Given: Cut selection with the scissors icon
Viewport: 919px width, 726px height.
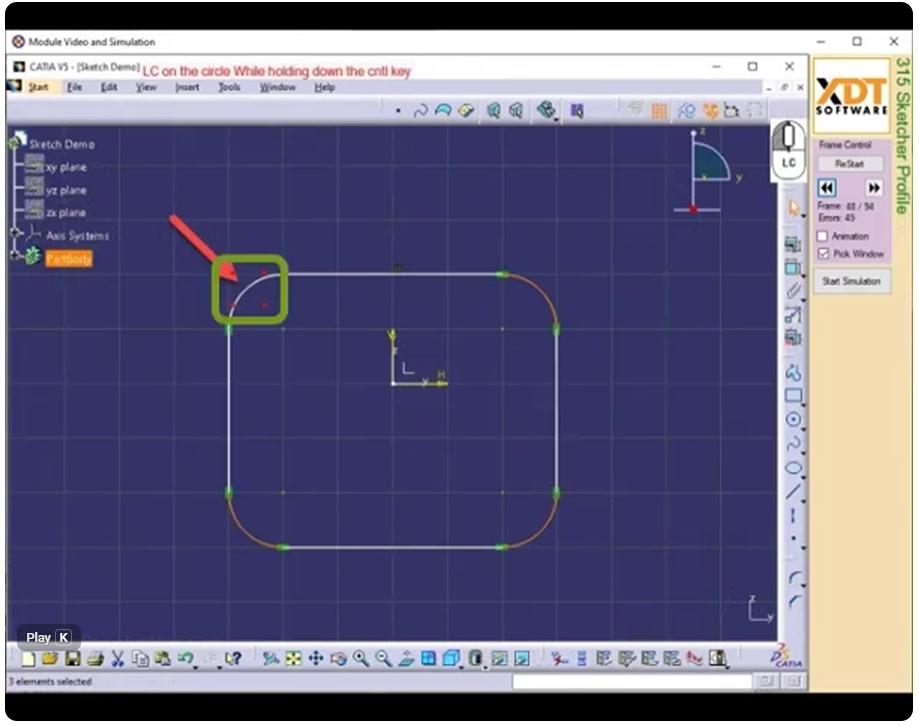Looking at the screenshot, I should (117, 659).
